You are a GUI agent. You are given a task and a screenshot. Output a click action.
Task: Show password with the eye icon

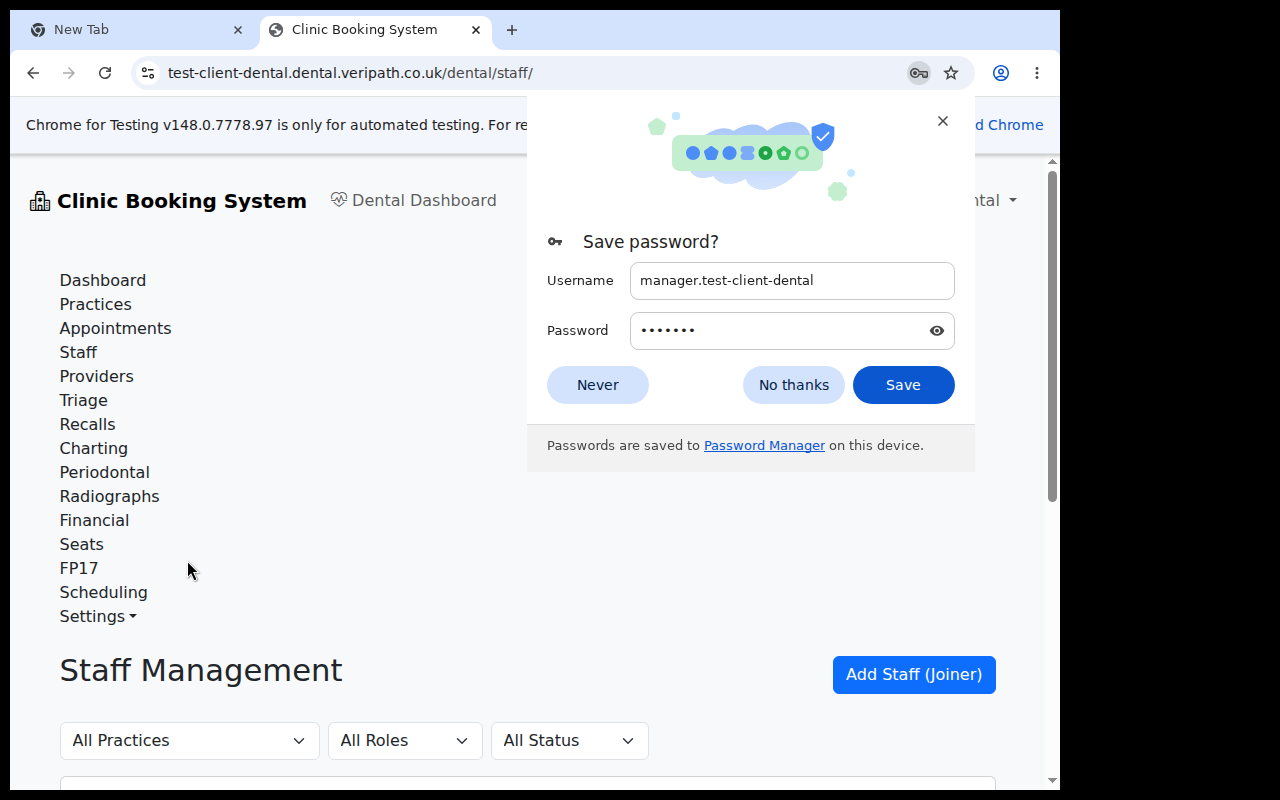click(x=937, y=331)
